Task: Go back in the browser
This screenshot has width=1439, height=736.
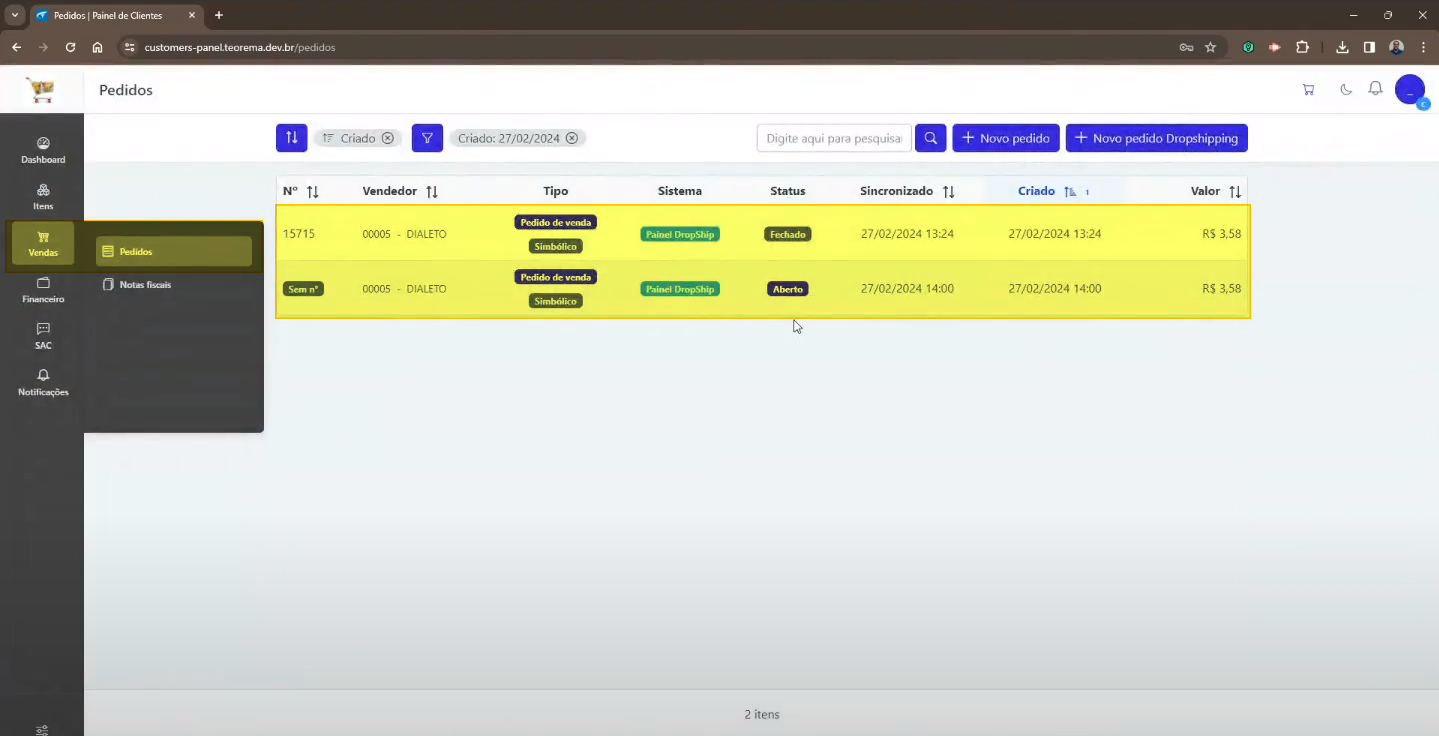Action: coord(16,47)
